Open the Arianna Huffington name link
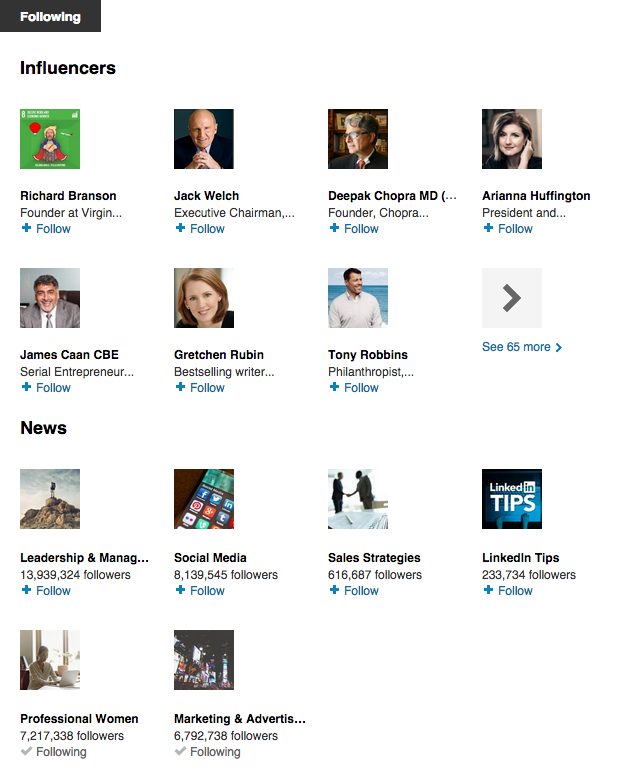Image resolution: width=644 pixels, height=777 pixels. pyautogui.click(x=536, y=196)
